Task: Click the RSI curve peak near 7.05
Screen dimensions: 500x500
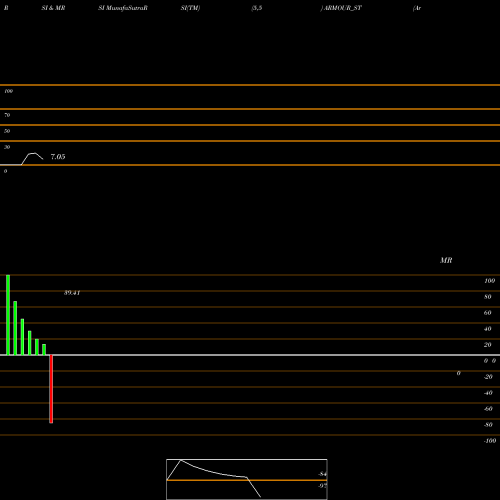Action: 33,154
